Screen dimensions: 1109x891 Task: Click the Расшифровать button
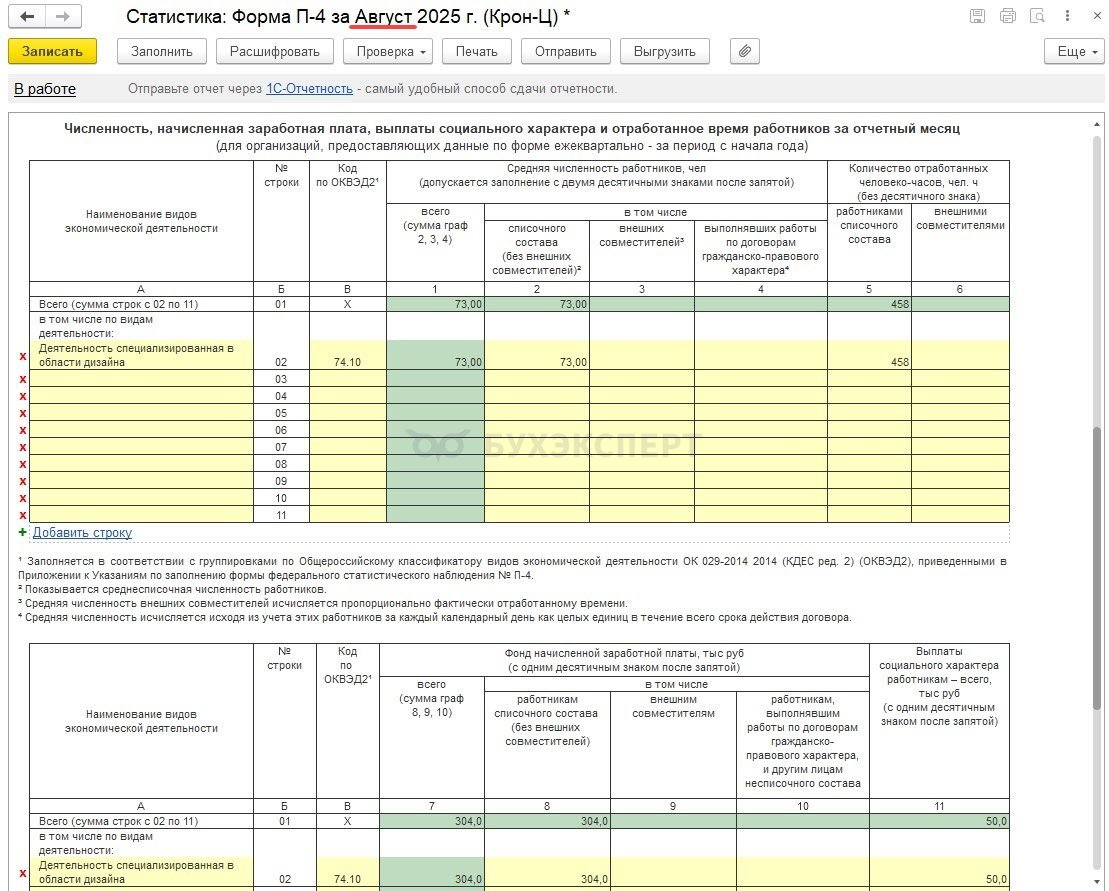point(275,51)
